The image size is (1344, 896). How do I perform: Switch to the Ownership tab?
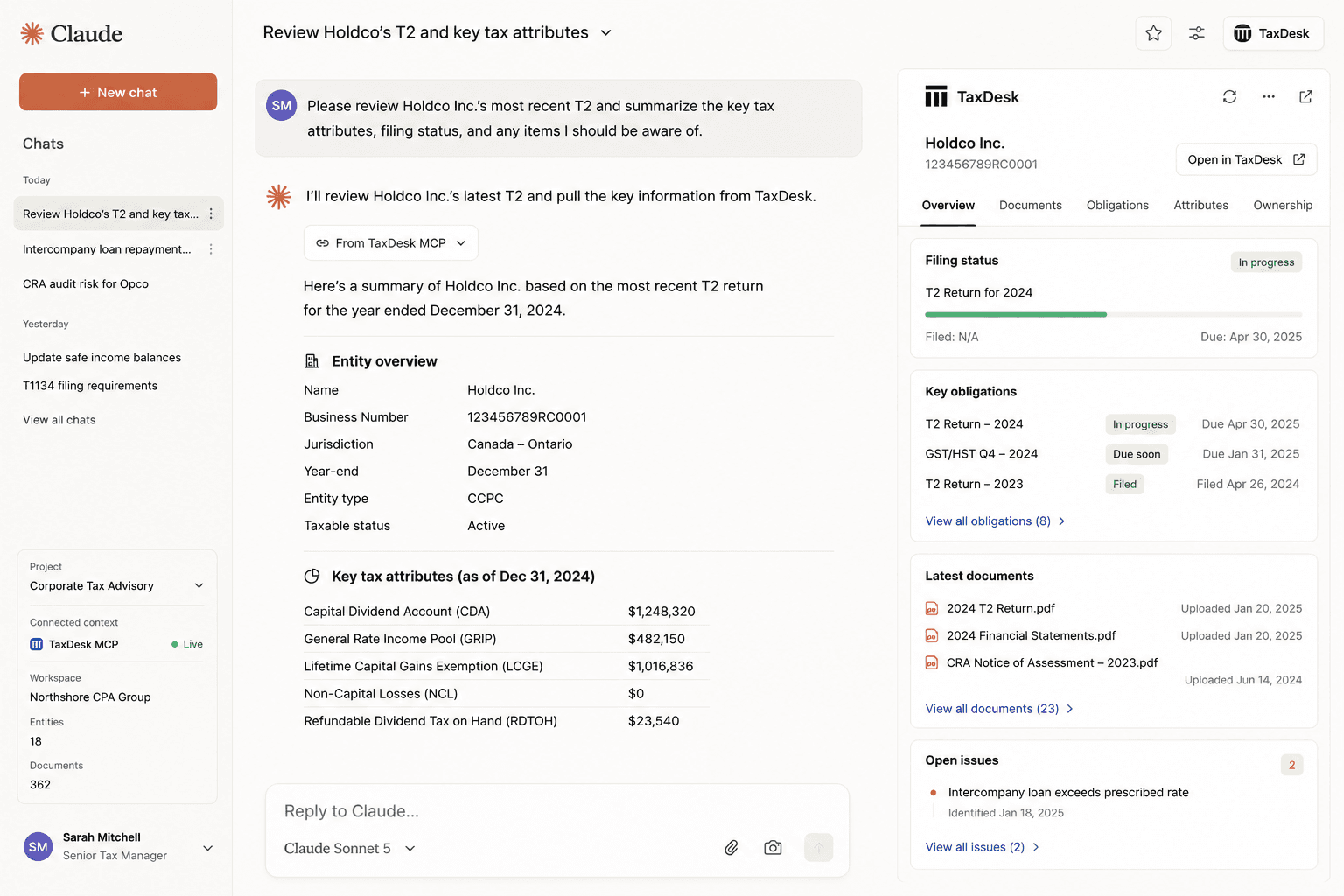pos(1283,206)
